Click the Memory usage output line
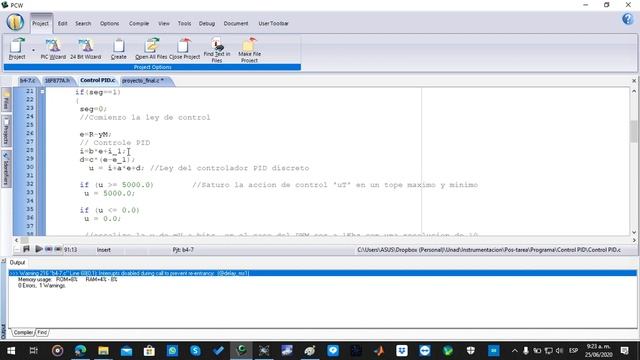This screenshot has height=360, width=640. tap(68, 280)
